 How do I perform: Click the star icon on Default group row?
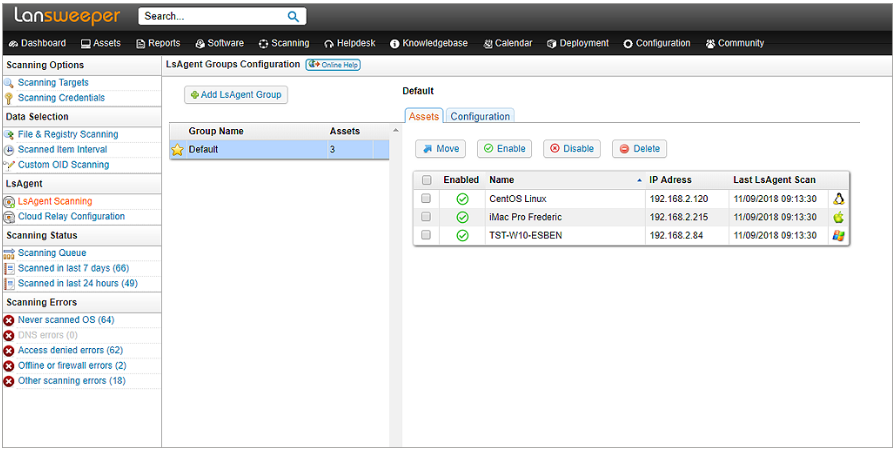click(x=178, y=150)
